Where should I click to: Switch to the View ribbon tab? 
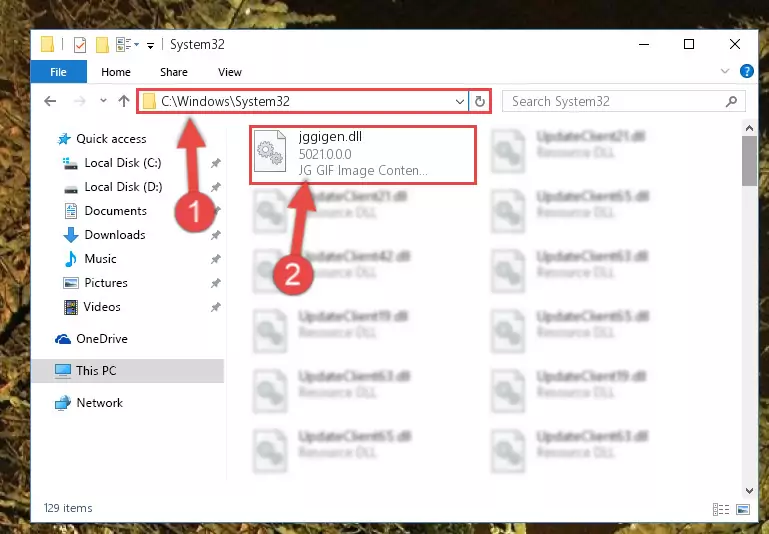click(230, 72)
